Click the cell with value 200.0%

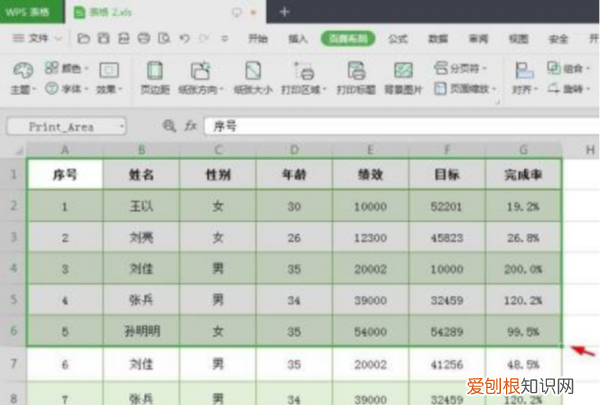(523, 269)
